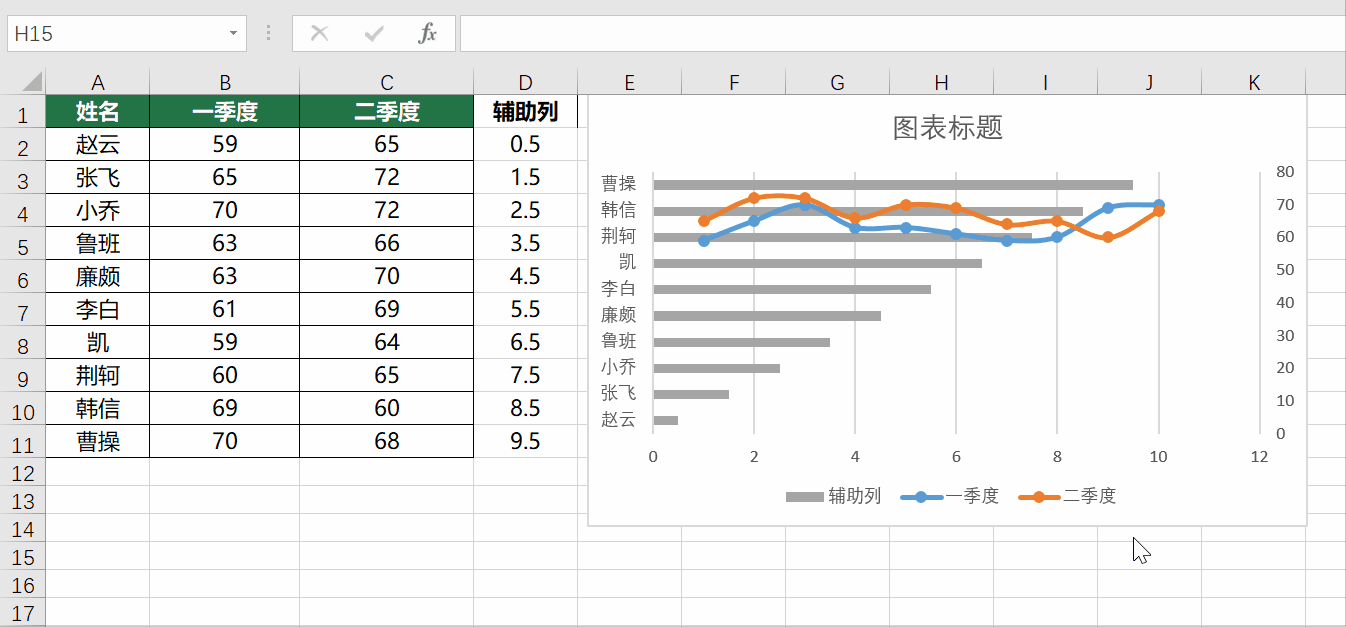Select row 15 header
The width and height of the screenshot is (1346, 627).
(x=23, y=557)
